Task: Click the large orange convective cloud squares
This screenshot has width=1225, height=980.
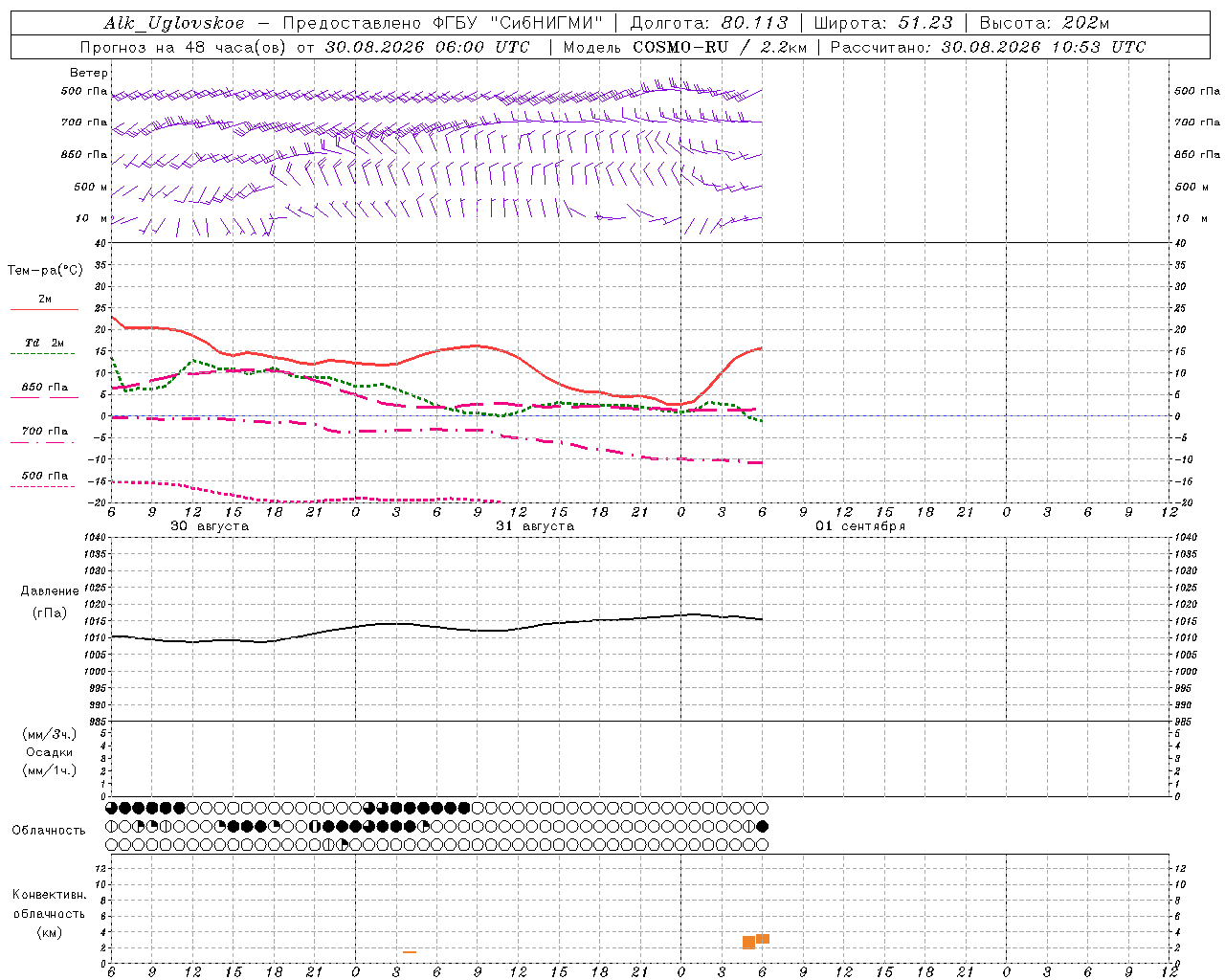Action: [x=756, y=941]
